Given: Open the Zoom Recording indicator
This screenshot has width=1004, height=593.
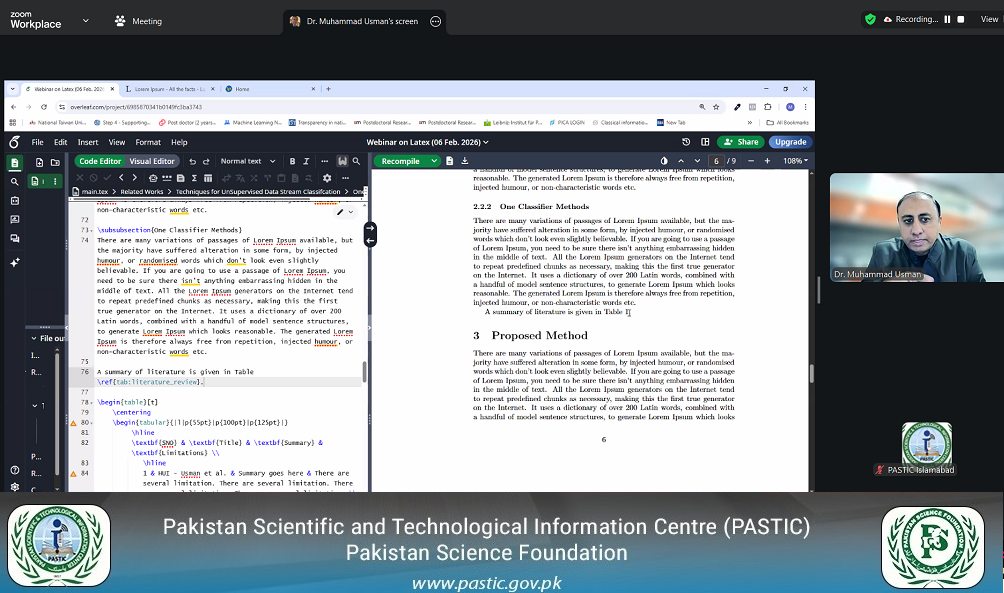Looking at the screenshot, I should pyautogui.click(x=913, y=17).
